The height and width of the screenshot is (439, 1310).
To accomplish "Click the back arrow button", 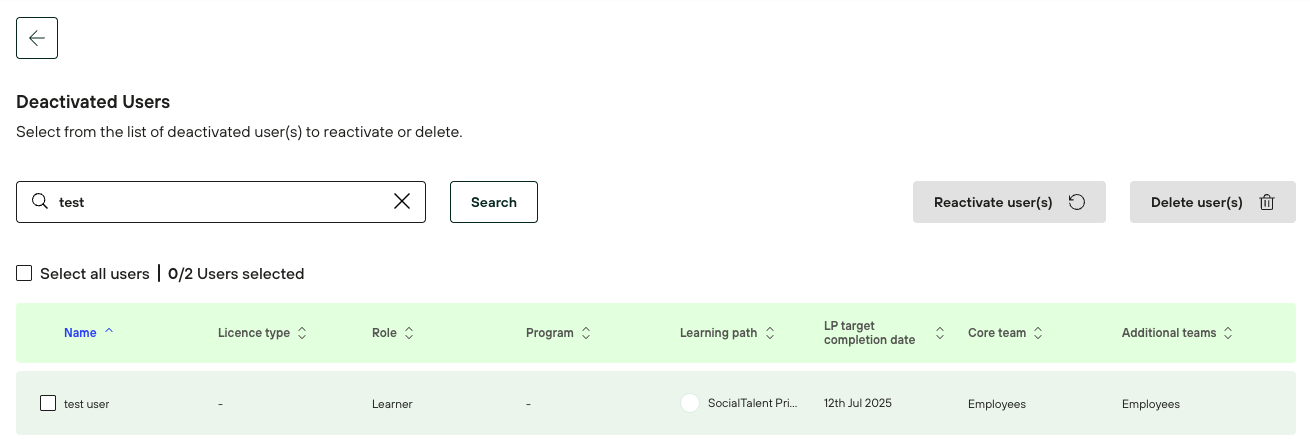I will point(37,38).
